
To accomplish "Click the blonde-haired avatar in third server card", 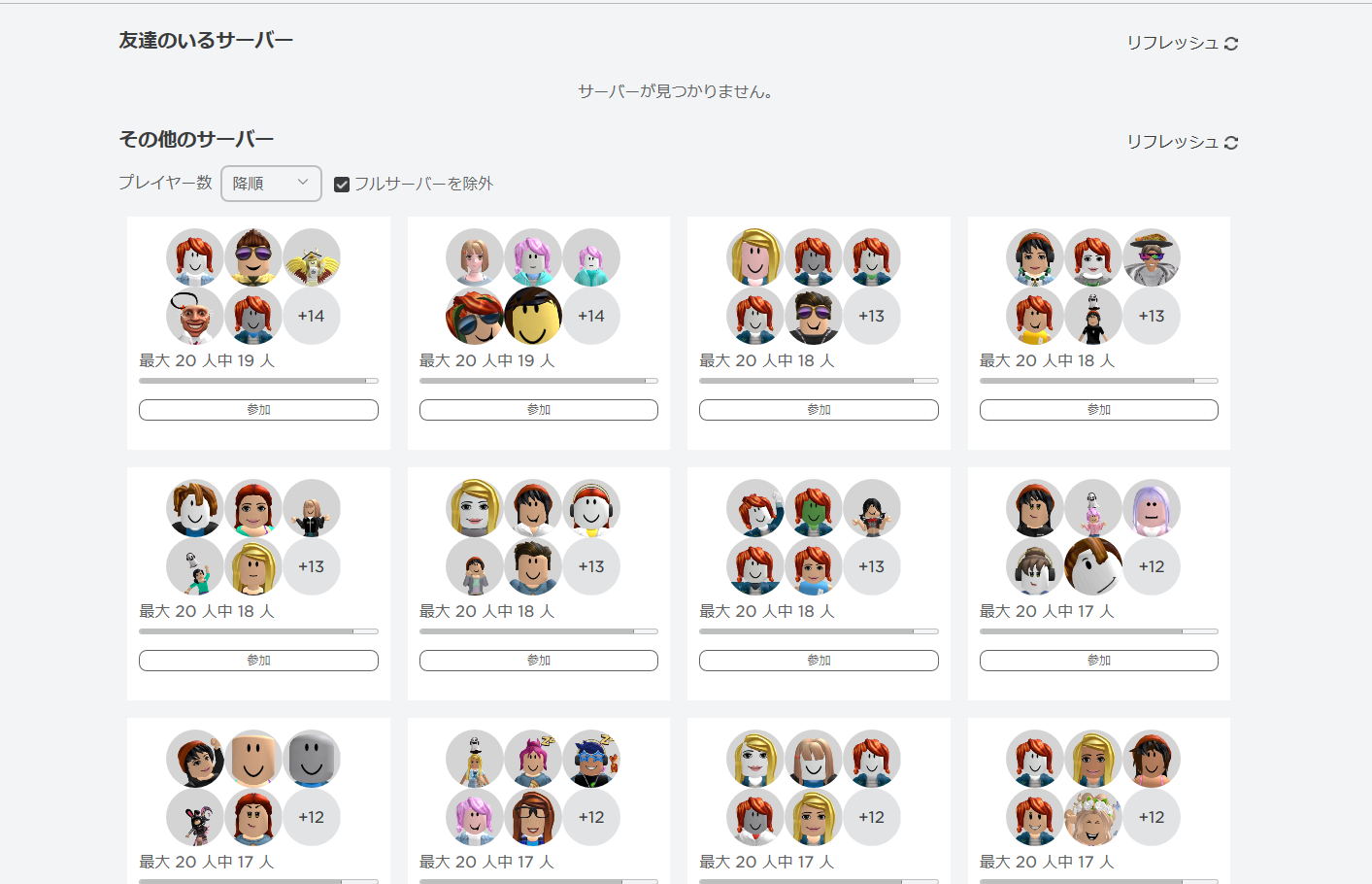I will [x=755, y=257].
